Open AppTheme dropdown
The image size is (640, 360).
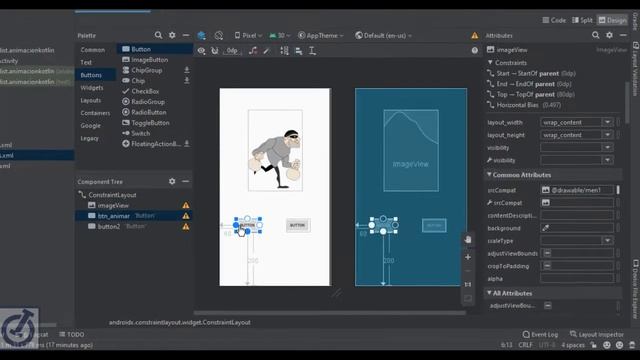(321, 36)
